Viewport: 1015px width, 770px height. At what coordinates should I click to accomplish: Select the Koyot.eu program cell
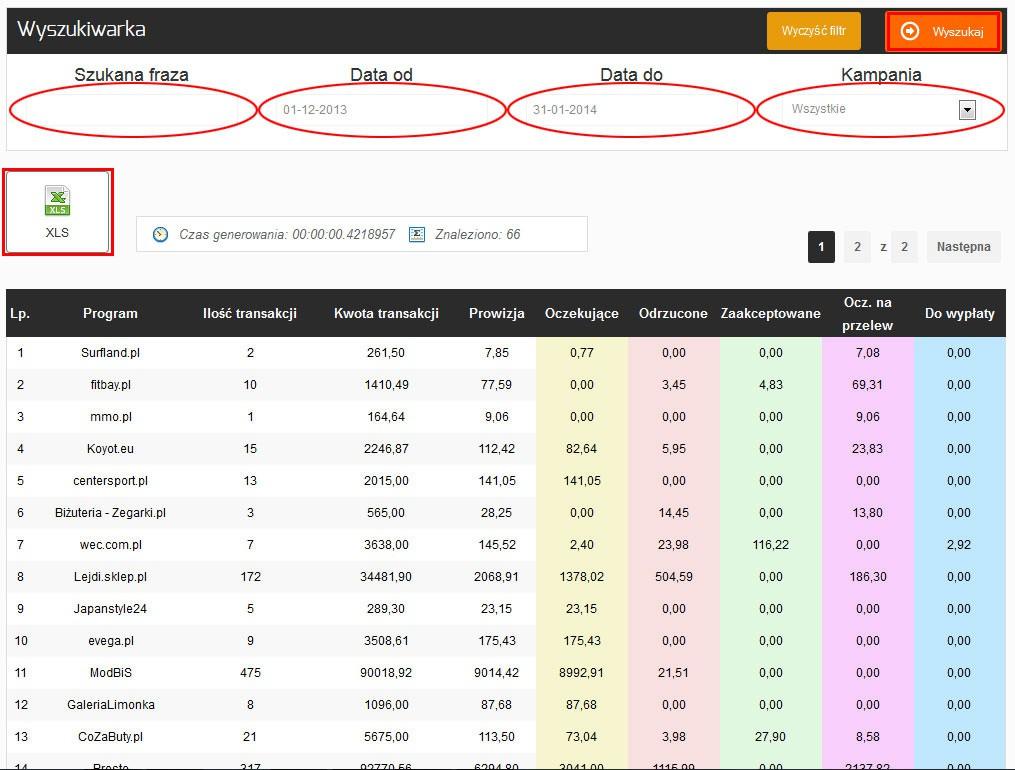pos(110,448)
